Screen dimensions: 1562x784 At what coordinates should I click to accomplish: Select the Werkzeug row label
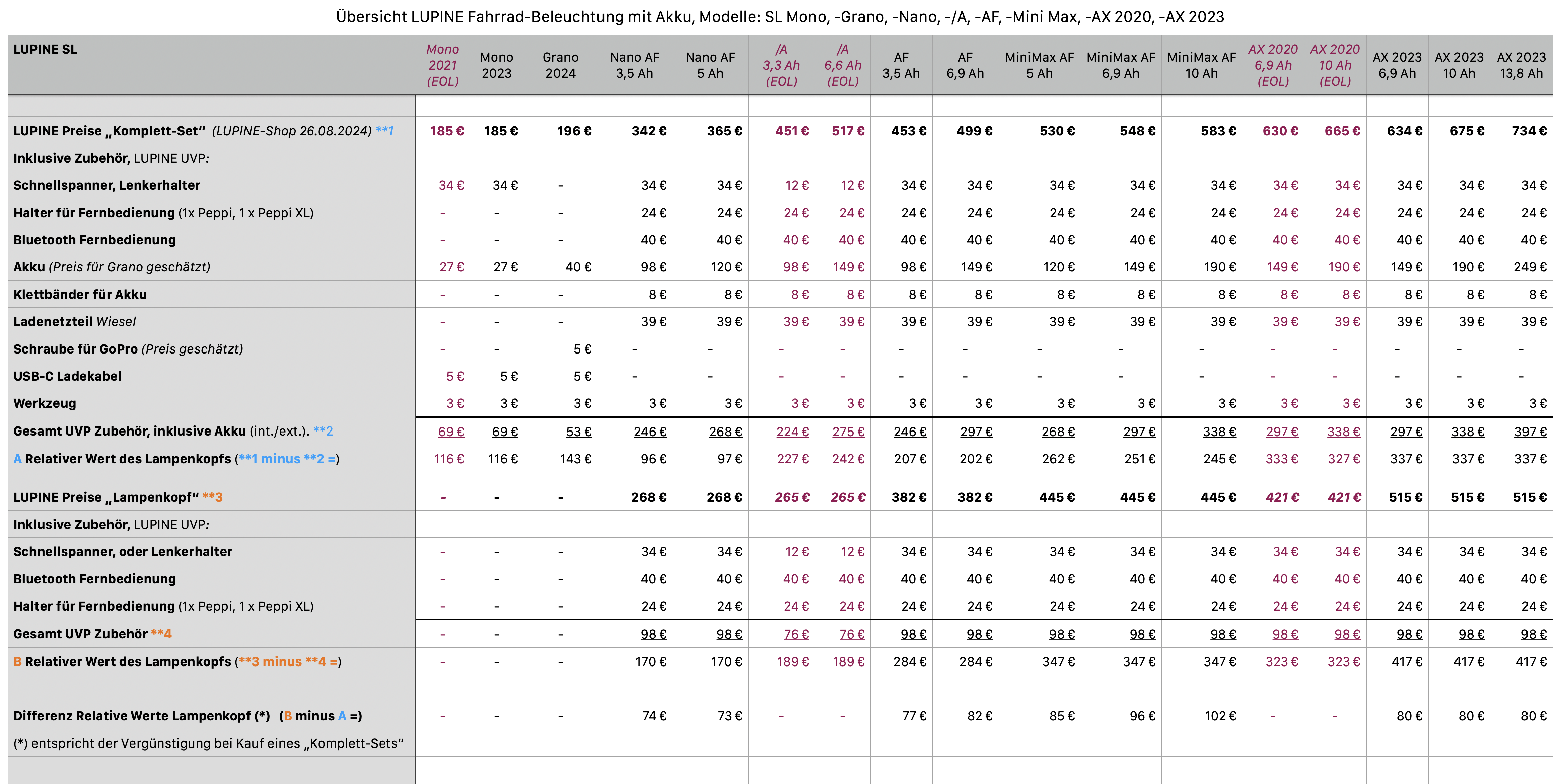[45, 403]
